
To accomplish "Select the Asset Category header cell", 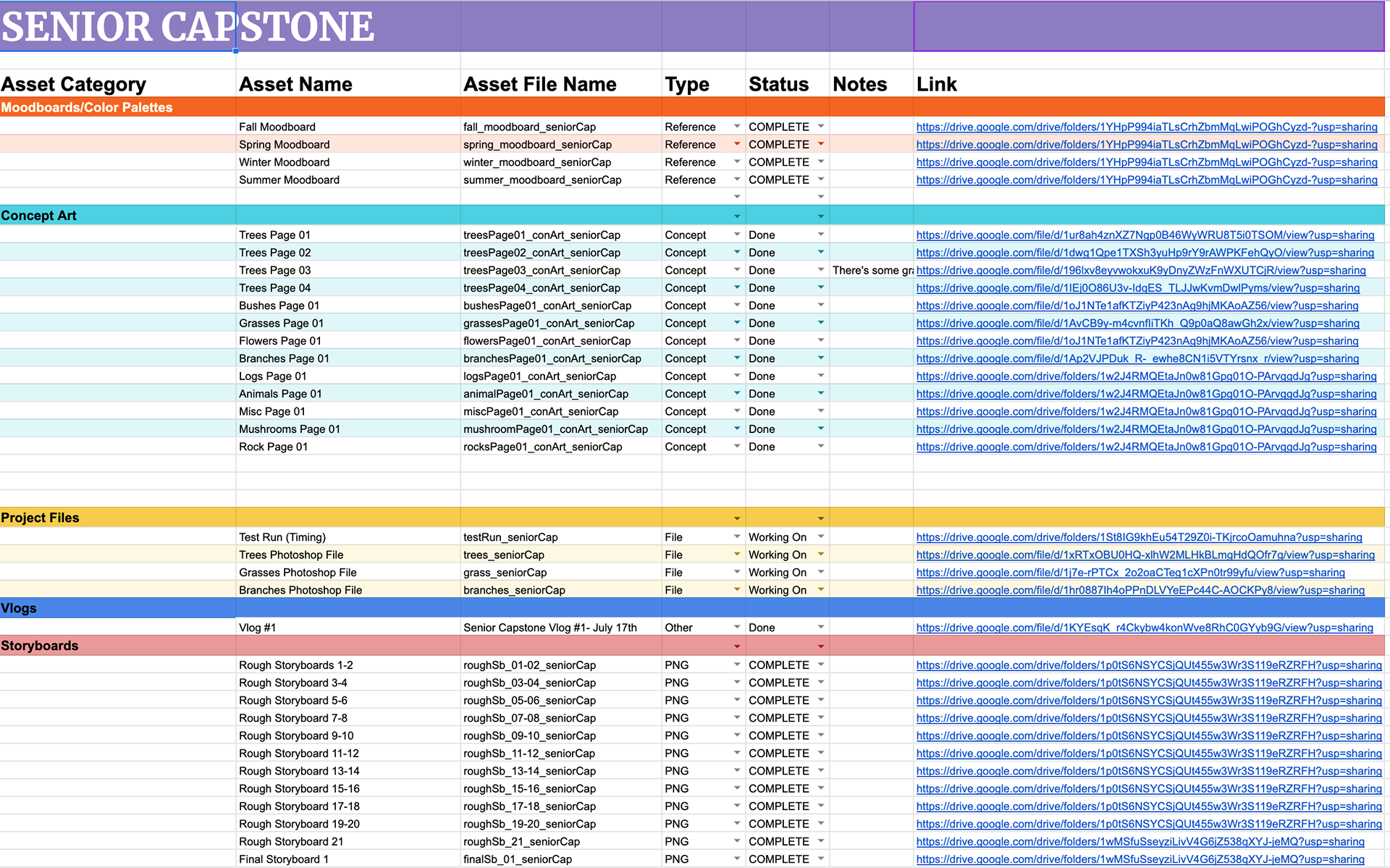I will [118, 84].
